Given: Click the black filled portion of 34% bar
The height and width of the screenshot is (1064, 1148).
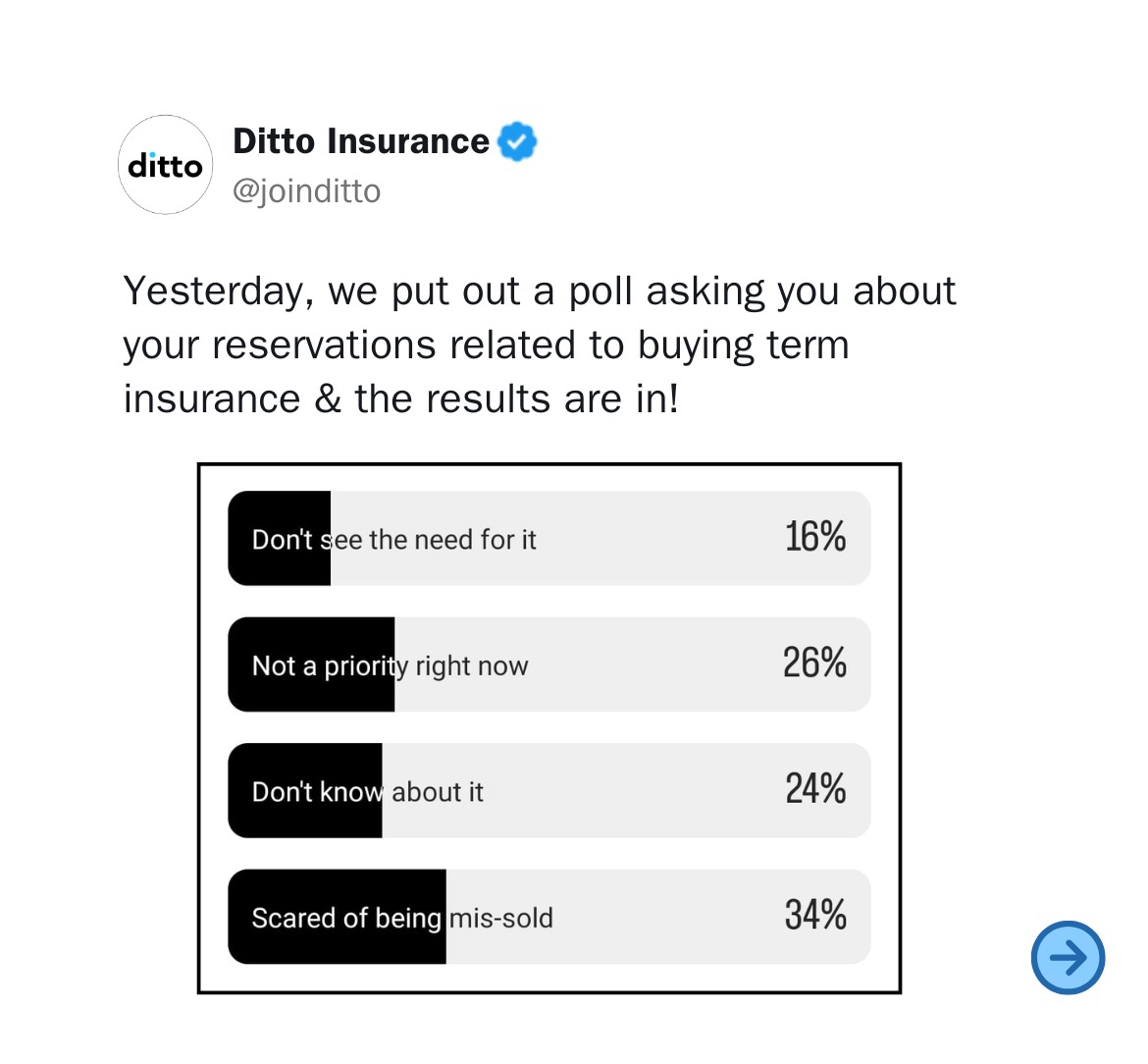Looking at the screenshot, I should click(x=337, y=916).
